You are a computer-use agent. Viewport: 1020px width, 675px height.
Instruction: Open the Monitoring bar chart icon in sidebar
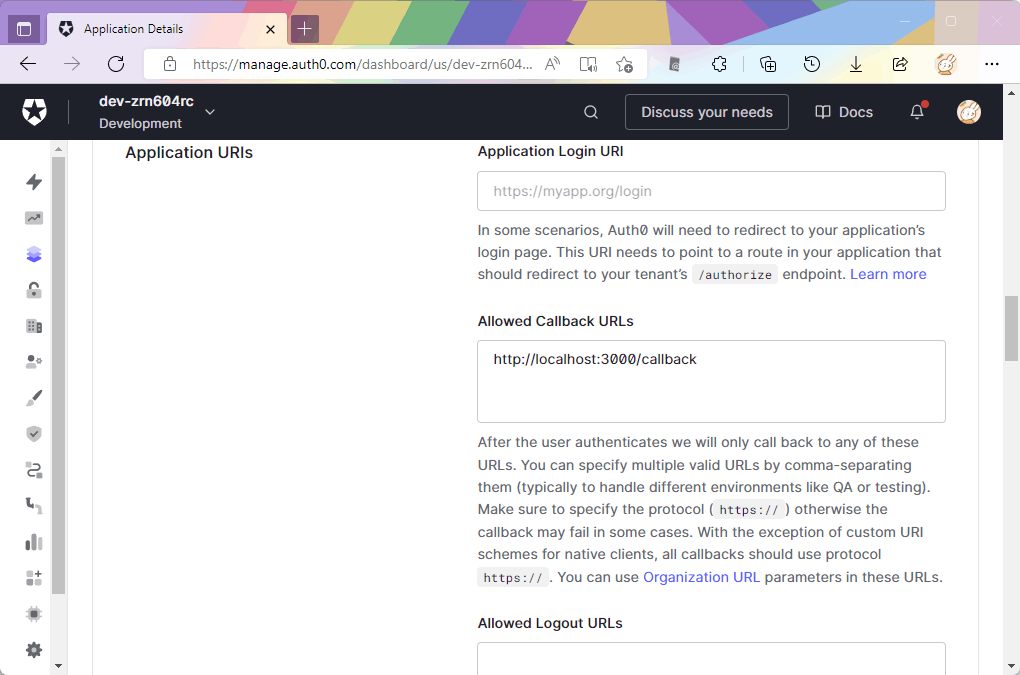(x=34, y=542)
